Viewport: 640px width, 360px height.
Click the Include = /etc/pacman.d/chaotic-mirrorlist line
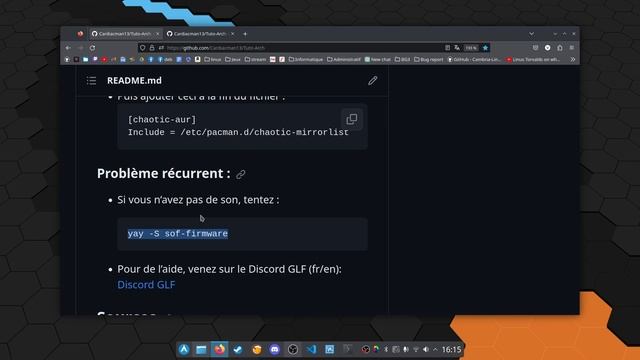[x=238, y=132]
